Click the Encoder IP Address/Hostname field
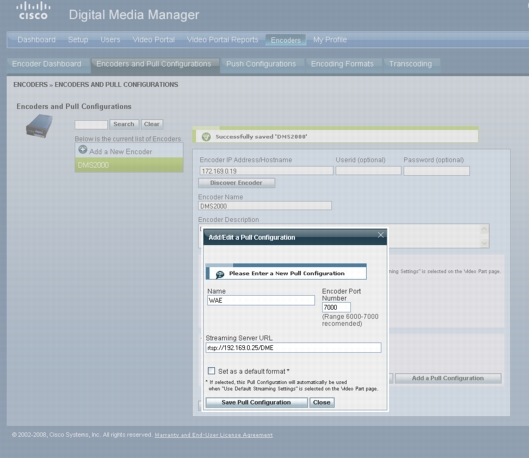The height and width of the screenshot is (460, 530). (x=266, y=171)
